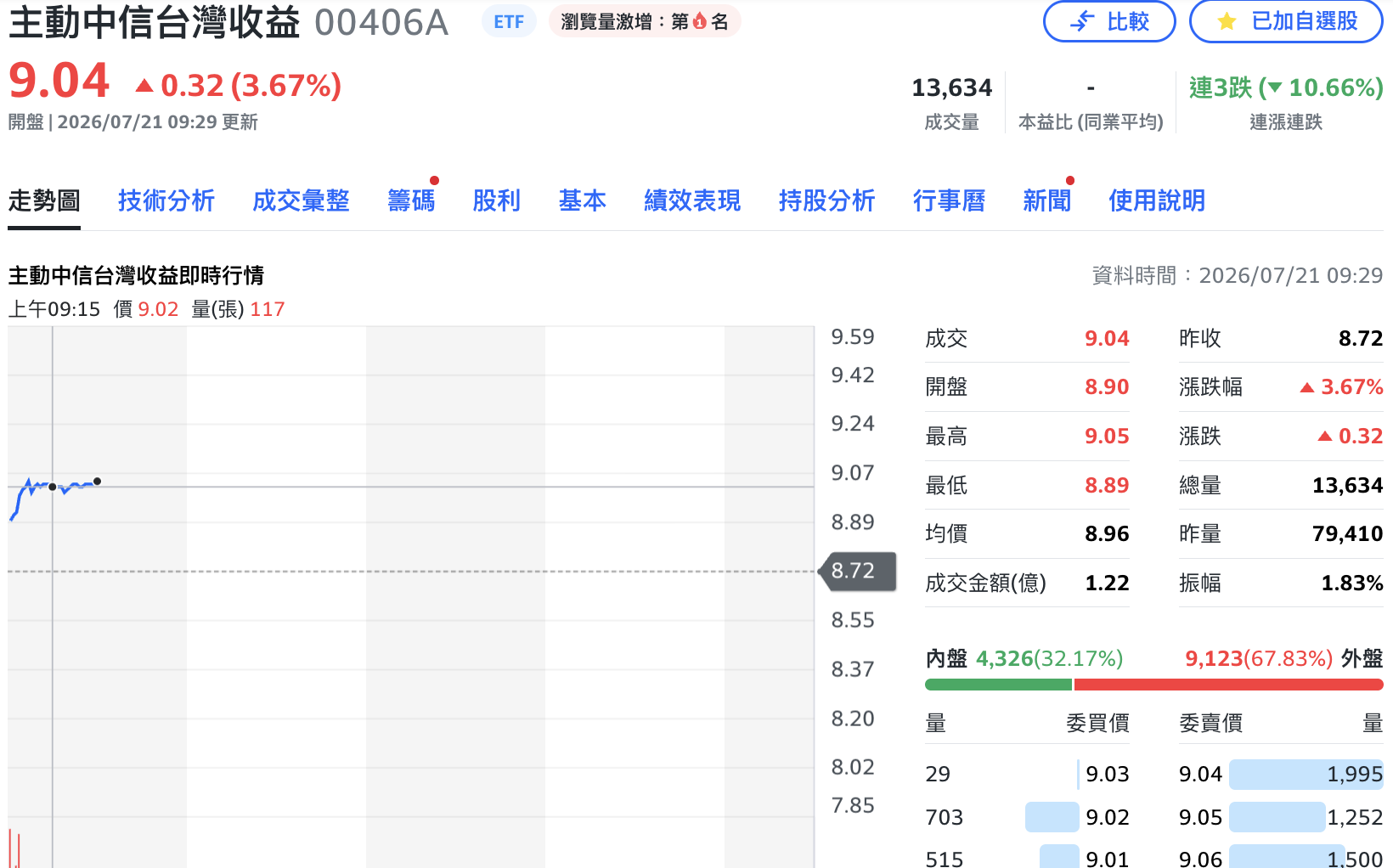Screen dimensions: 1393x868
Task: Click the flame icon in ranking badge
Action: click(x=700, y=22)
